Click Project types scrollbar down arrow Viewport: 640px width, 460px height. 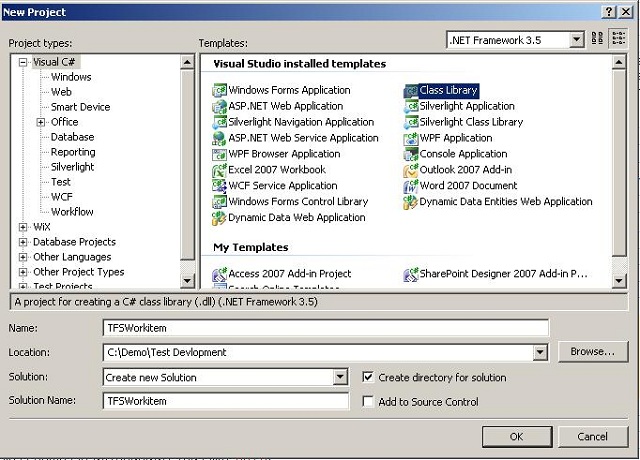click(x=187, y=280)
